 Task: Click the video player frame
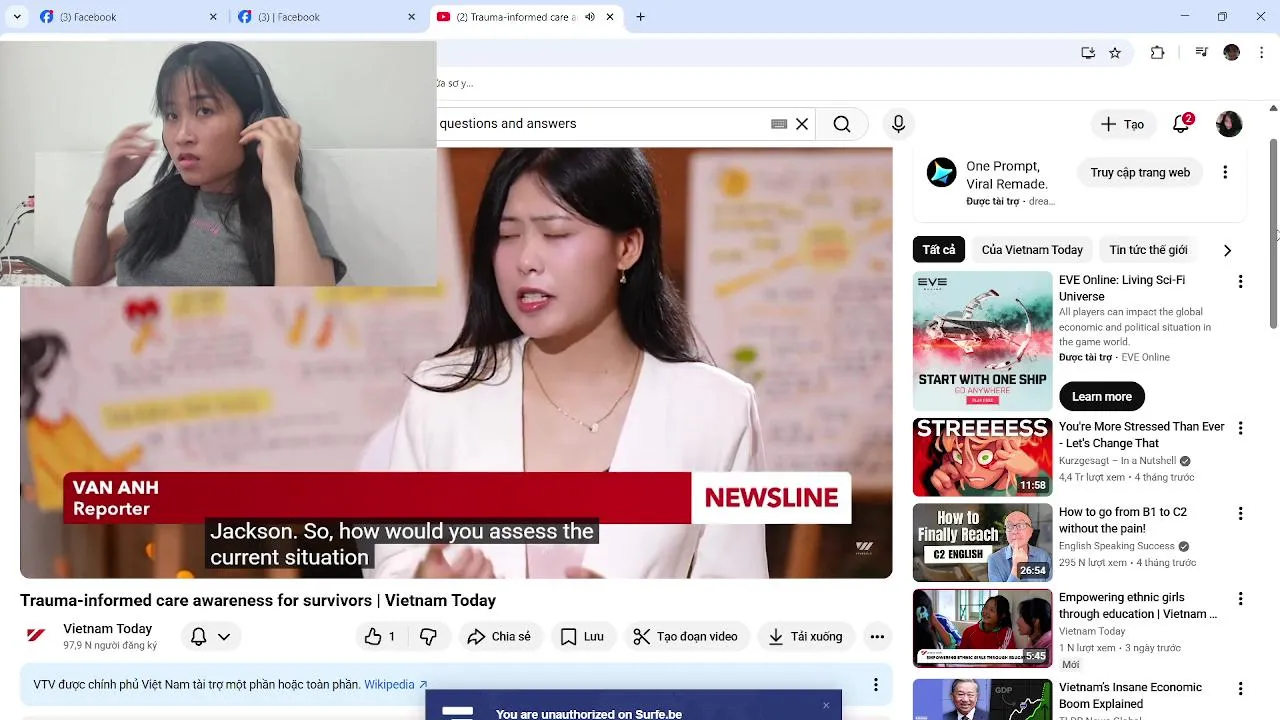[456, 363]
